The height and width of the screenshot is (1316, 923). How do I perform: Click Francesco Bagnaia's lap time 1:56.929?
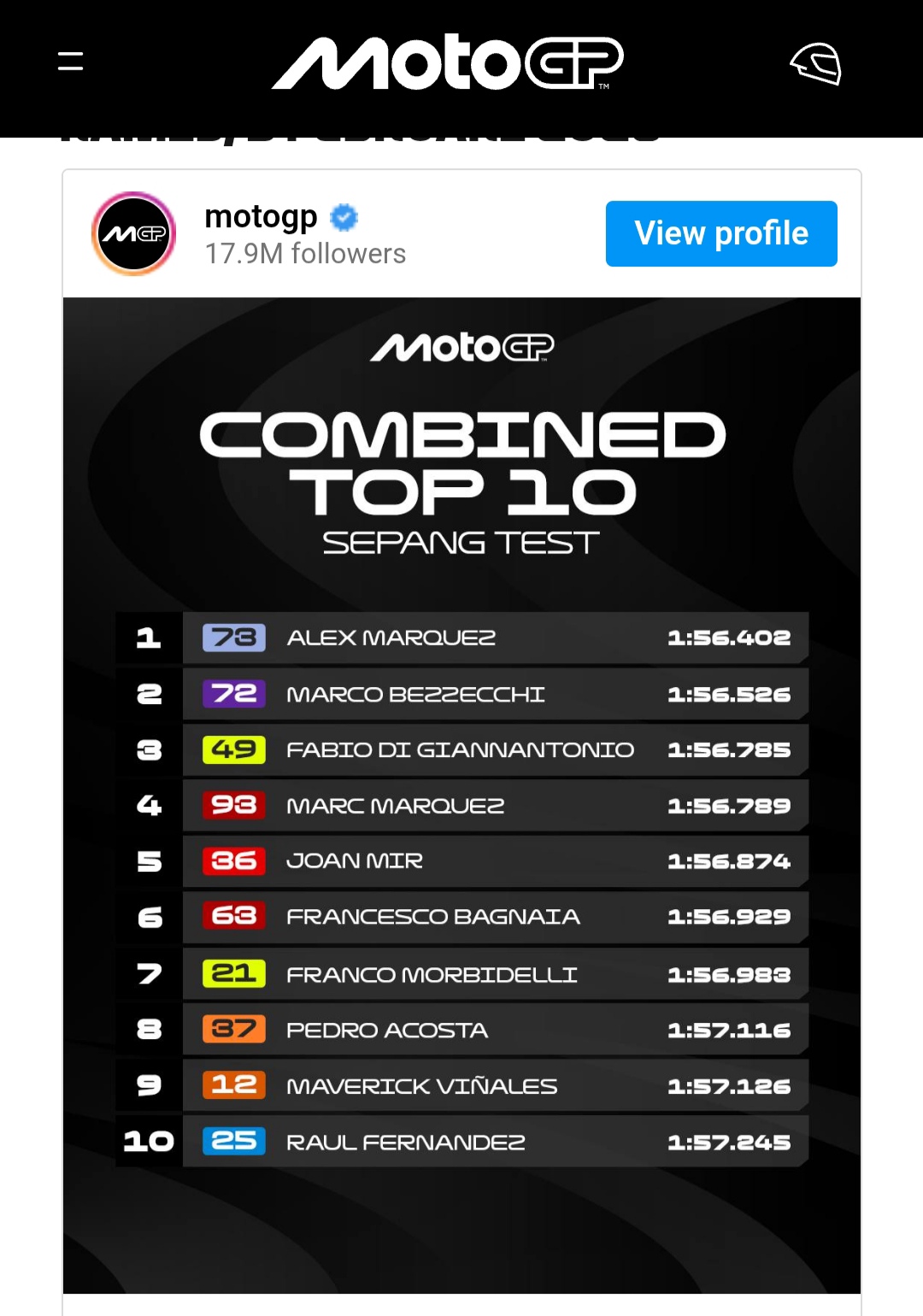[729, 917]
